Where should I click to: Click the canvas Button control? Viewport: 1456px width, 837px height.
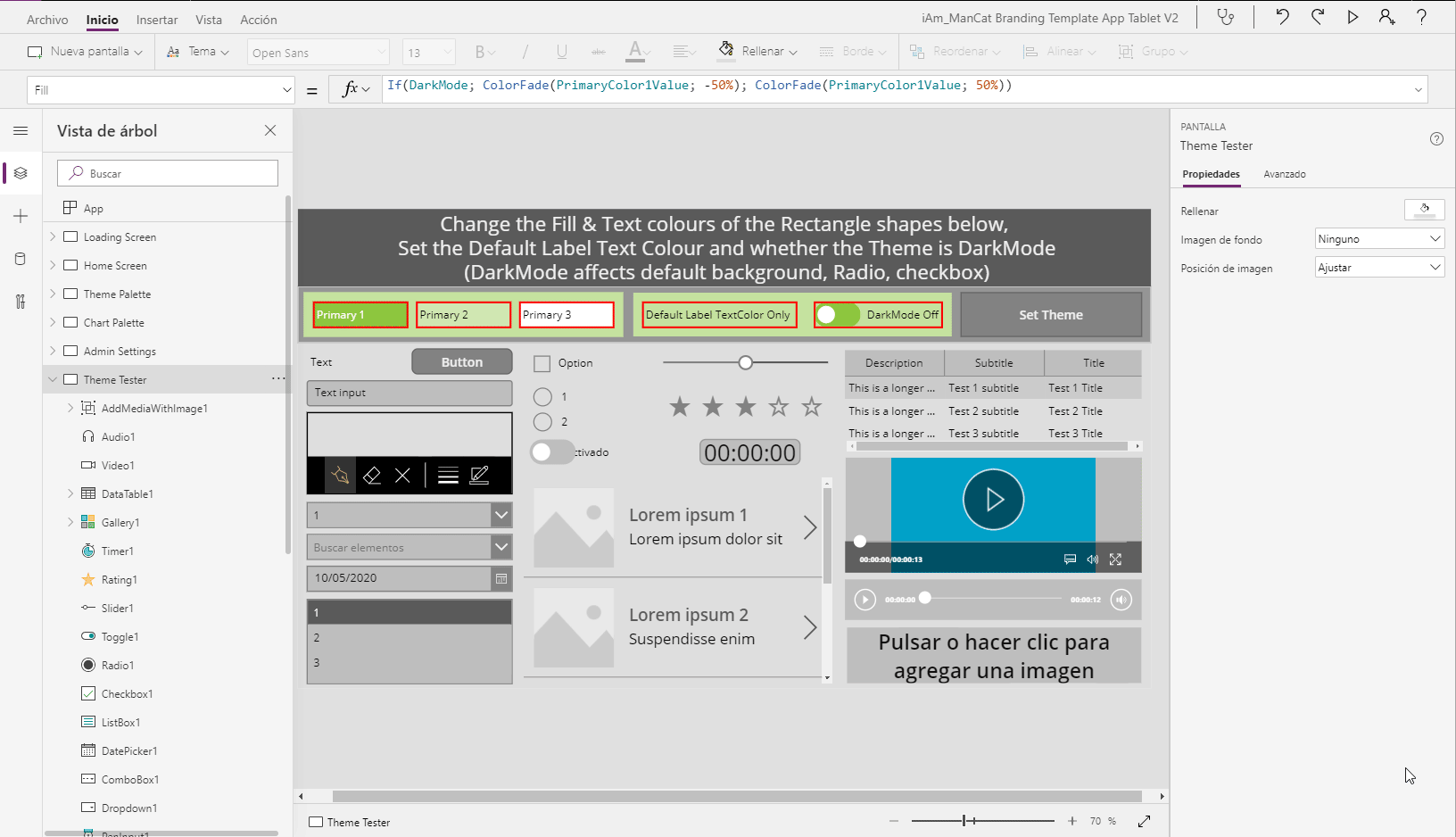(462, 362)
